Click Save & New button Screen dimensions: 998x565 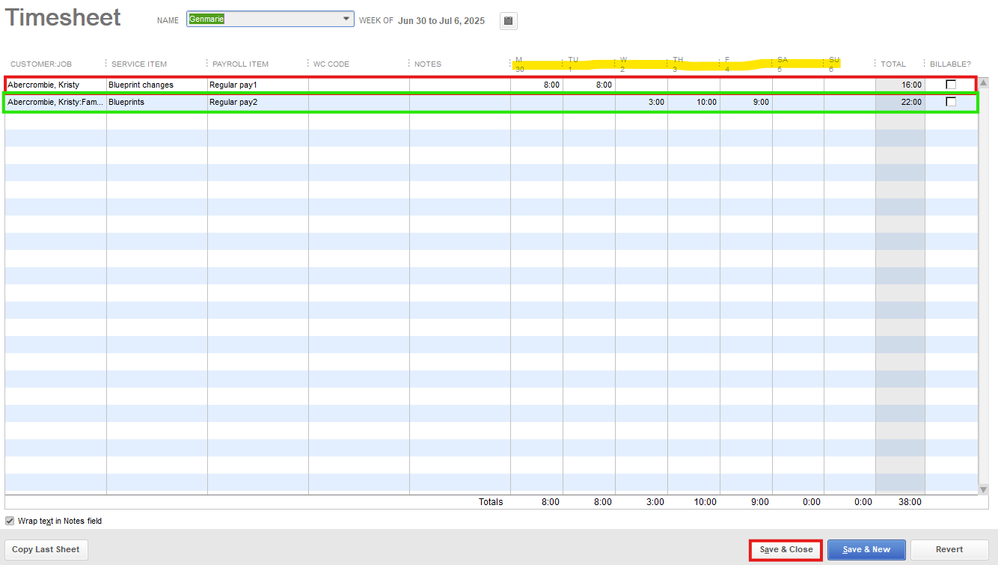pyautogui.click(x=866, y=550)
